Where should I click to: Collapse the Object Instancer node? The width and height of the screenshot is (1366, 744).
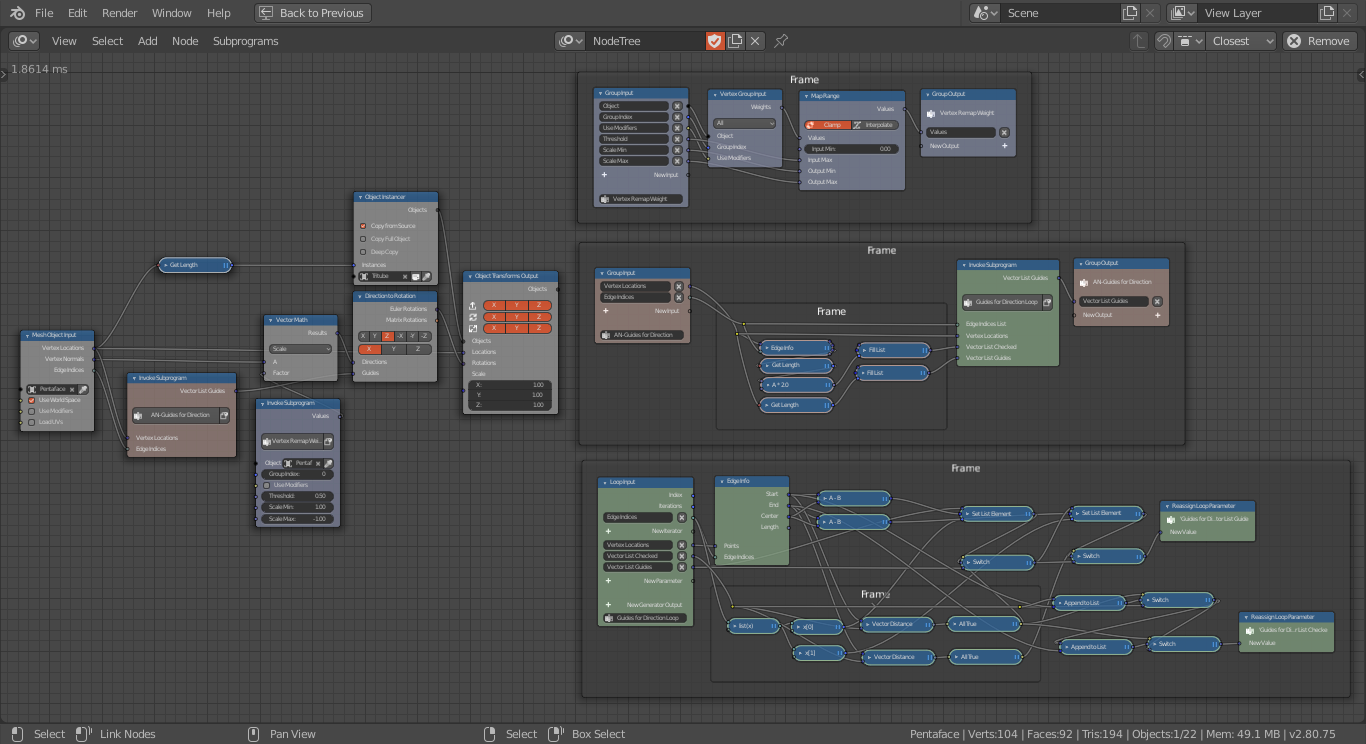pos(360,197)
